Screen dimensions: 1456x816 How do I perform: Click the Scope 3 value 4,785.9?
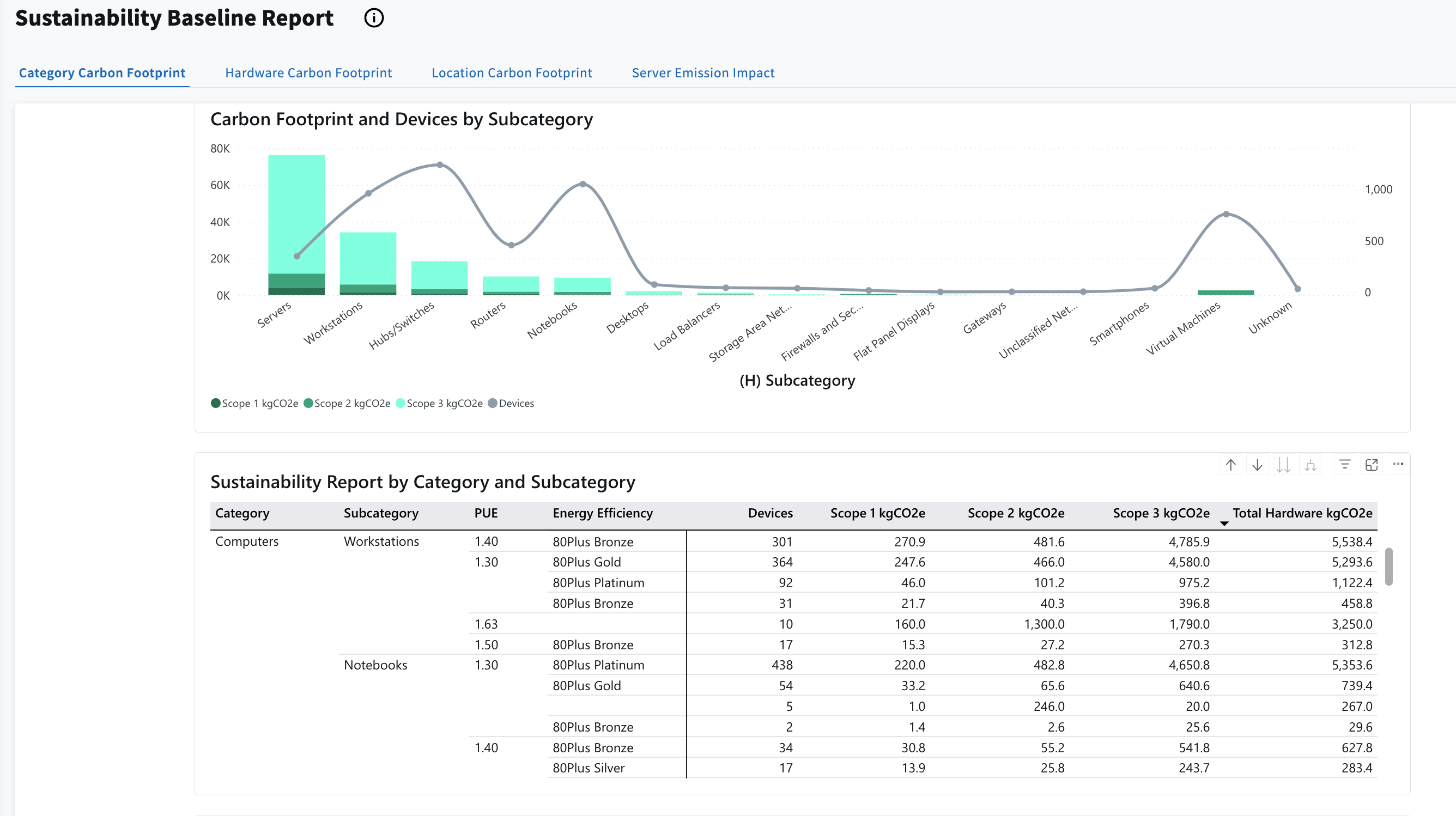(x=1189, y=542)
